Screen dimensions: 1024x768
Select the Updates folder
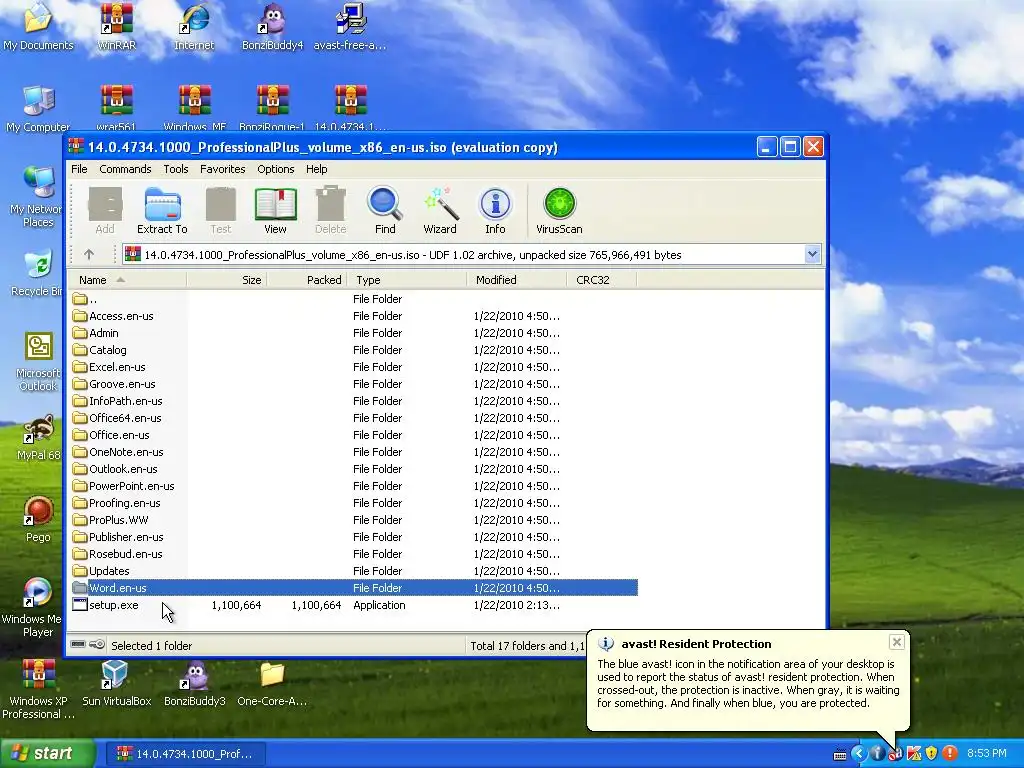pyautogui.click(x=353, y=571)
